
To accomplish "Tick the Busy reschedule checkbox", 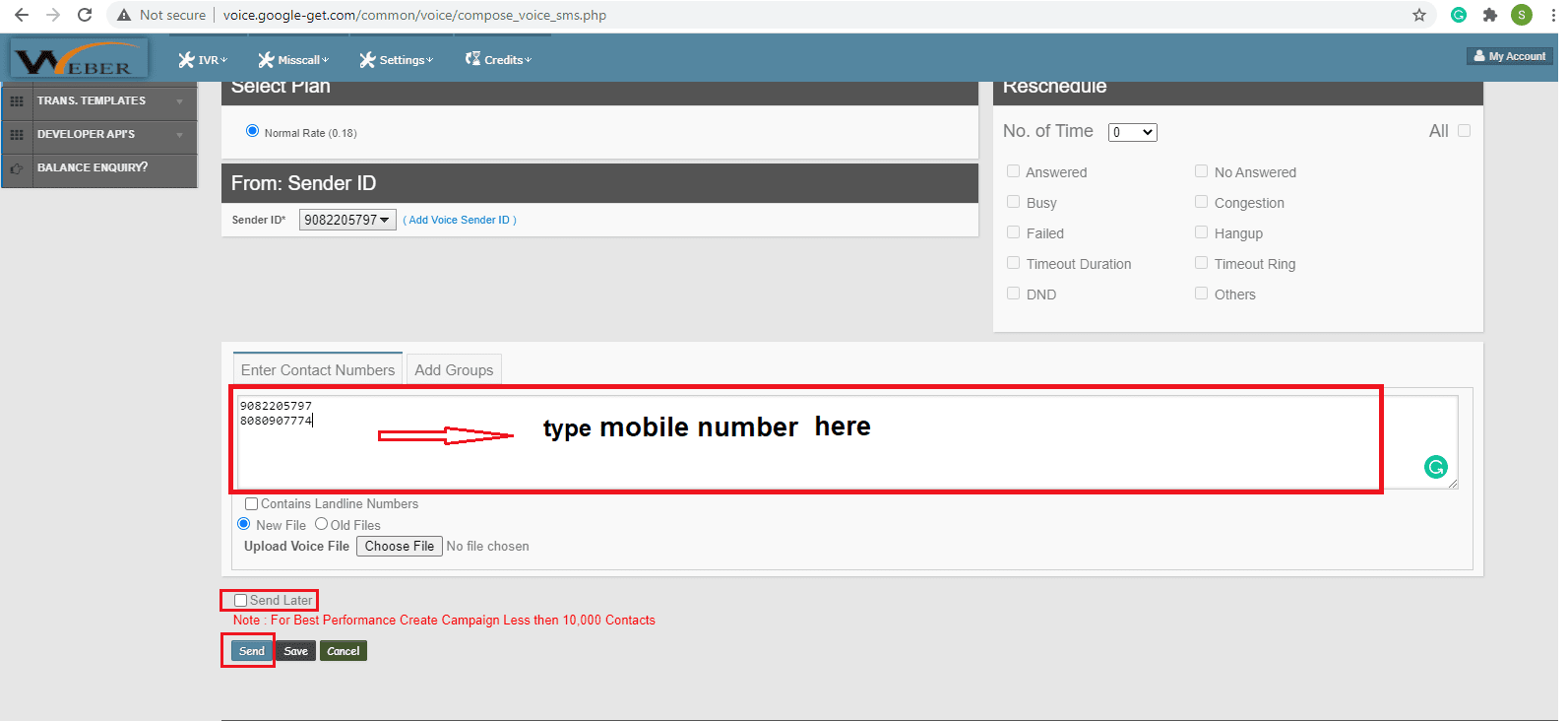I will click(1013, 202).
